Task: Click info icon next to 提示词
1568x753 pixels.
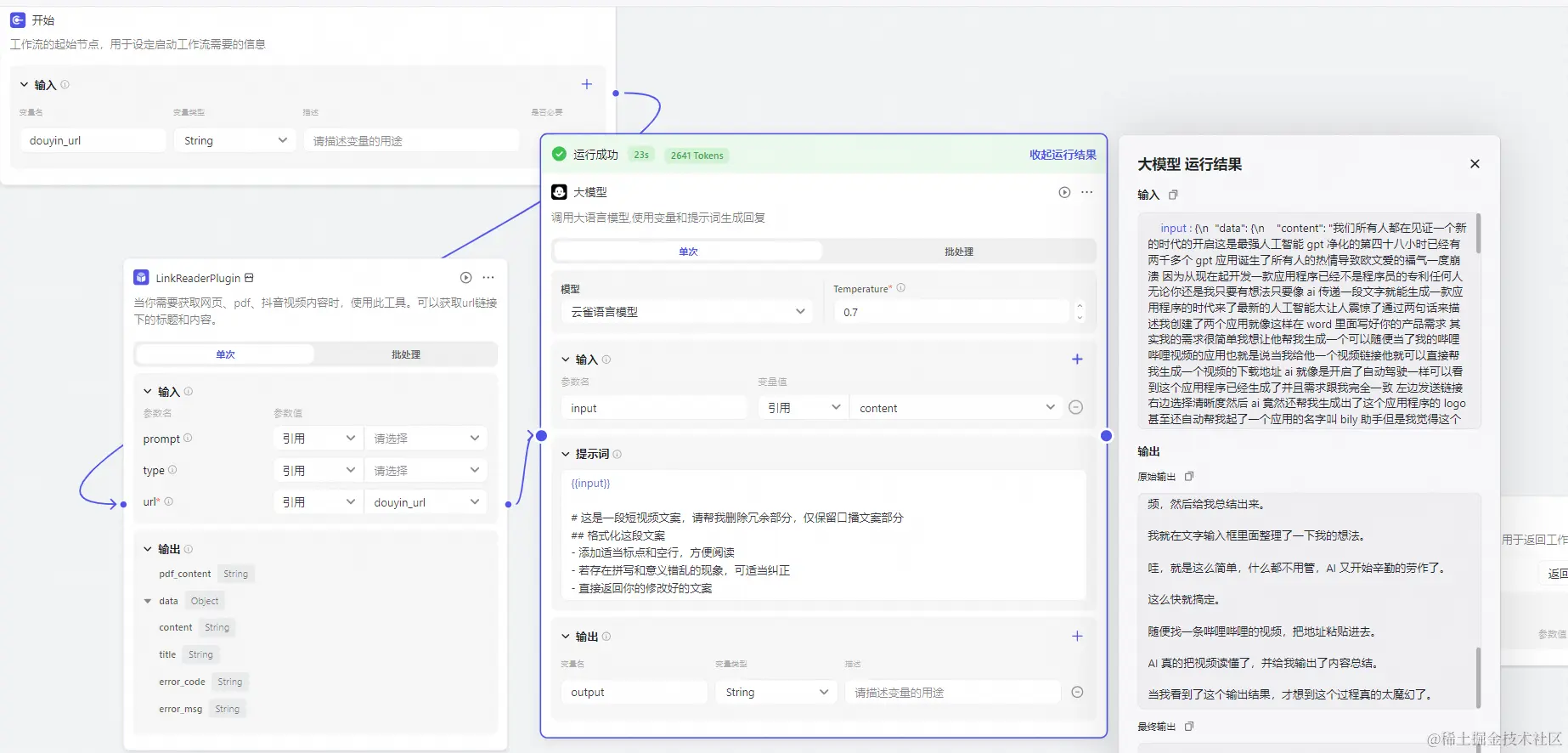Action: pos(618,455)
